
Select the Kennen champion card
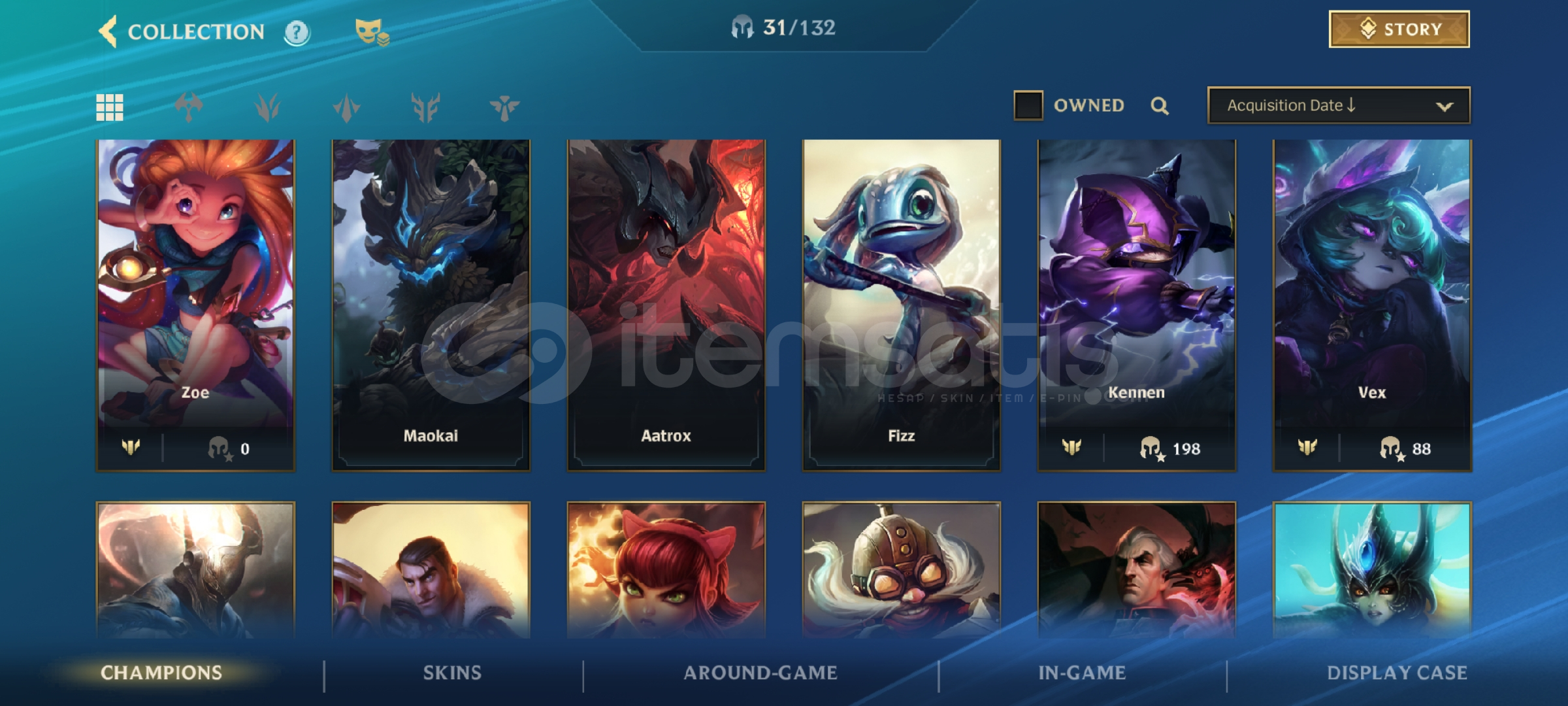1137,305
